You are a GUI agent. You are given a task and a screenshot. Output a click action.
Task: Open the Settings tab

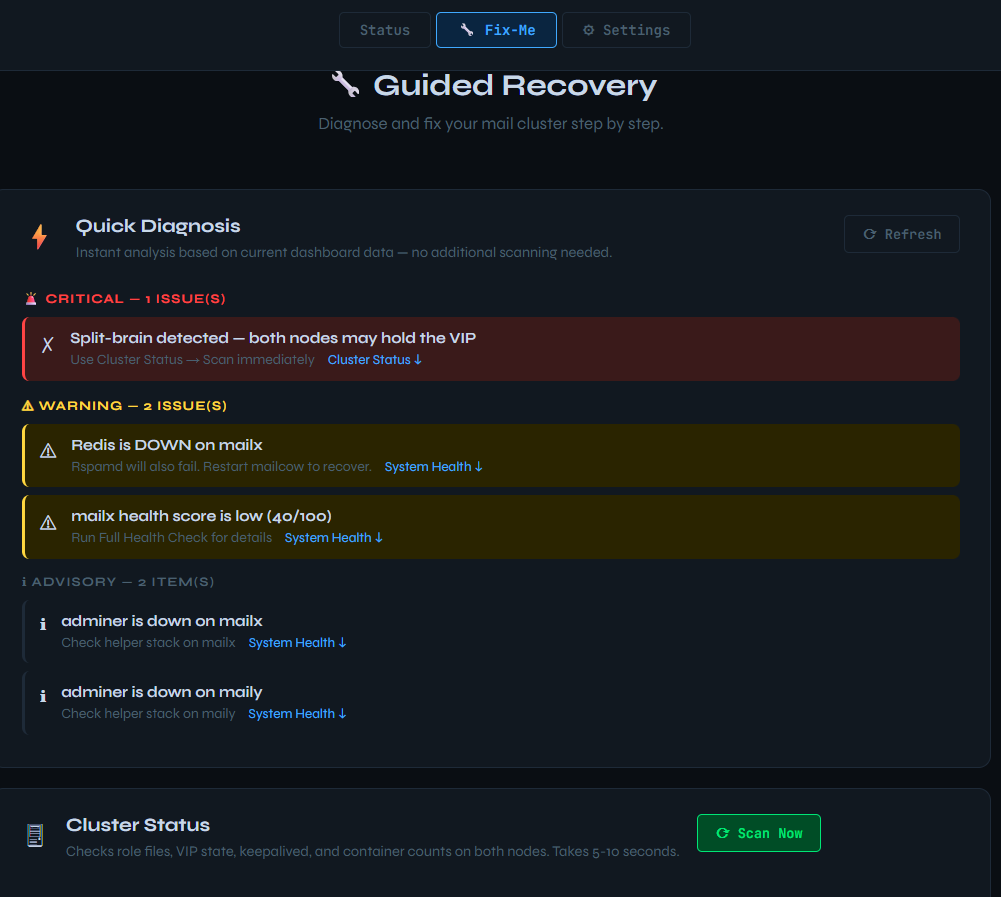[x=626, y=30]
